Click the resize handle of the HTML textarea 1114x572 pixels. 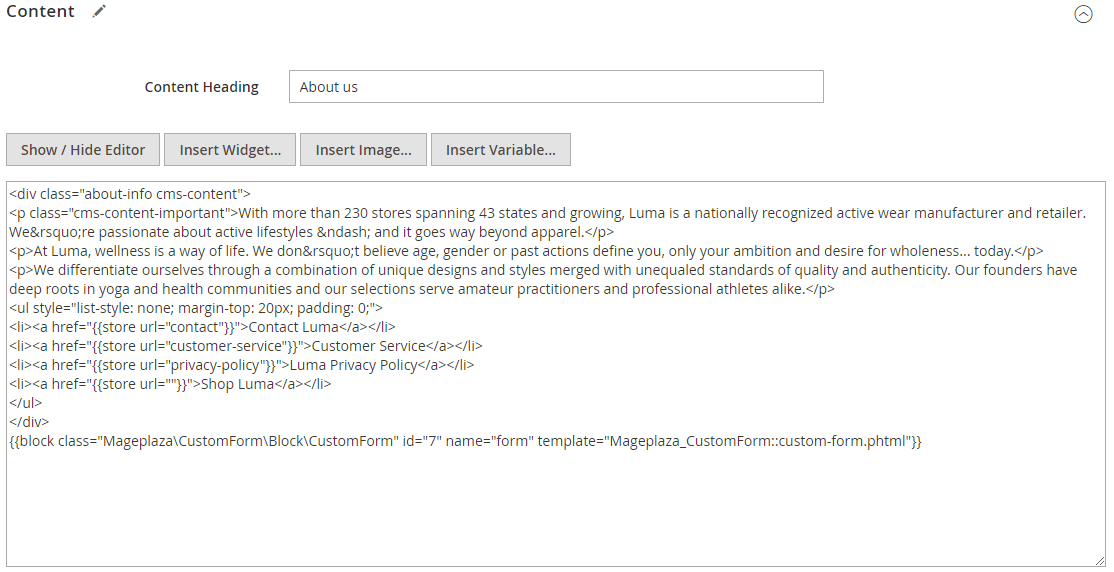click(1099, 561)
